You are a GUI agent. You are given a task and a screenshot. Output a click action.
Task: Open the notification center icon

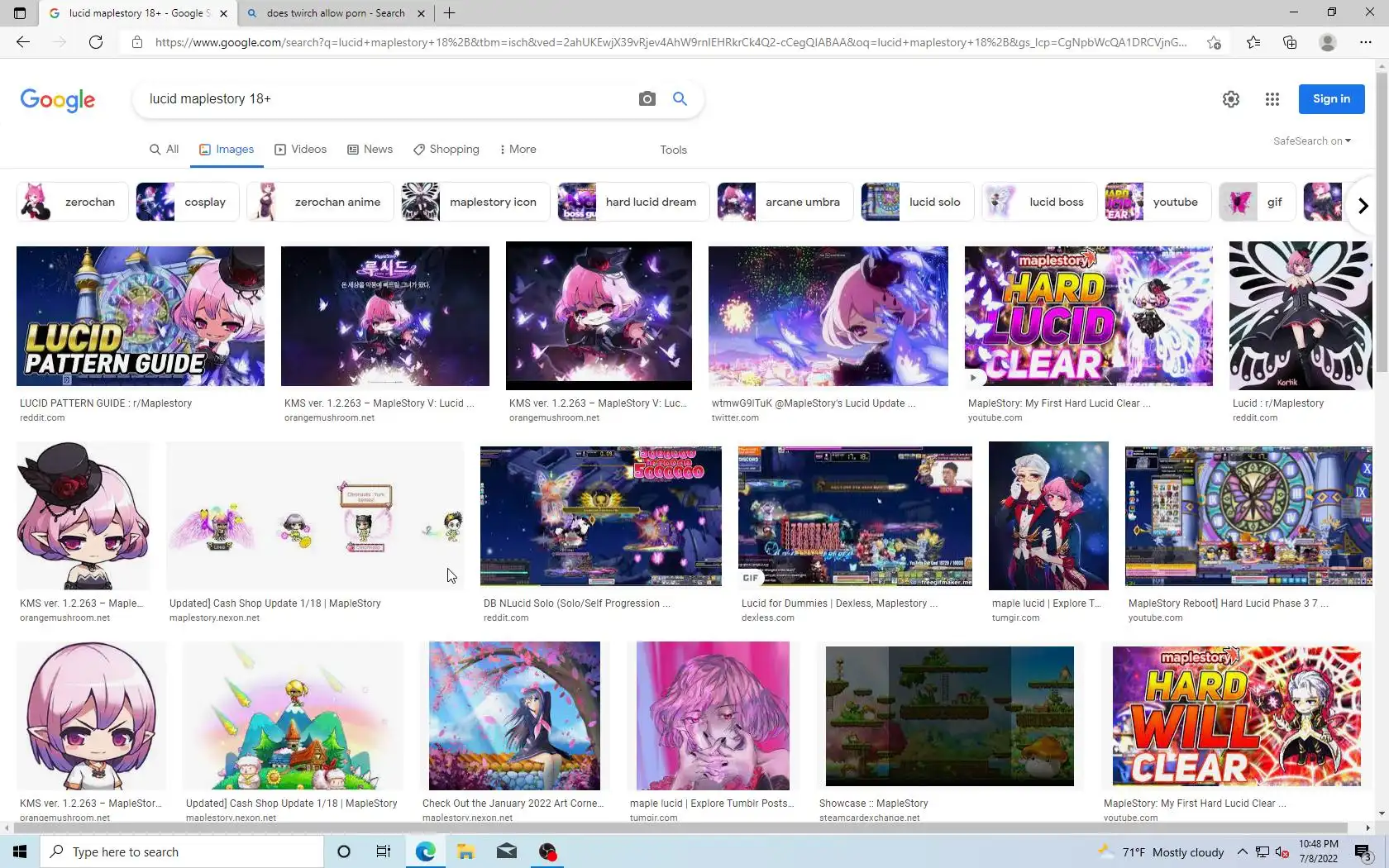coord(1363,852)
